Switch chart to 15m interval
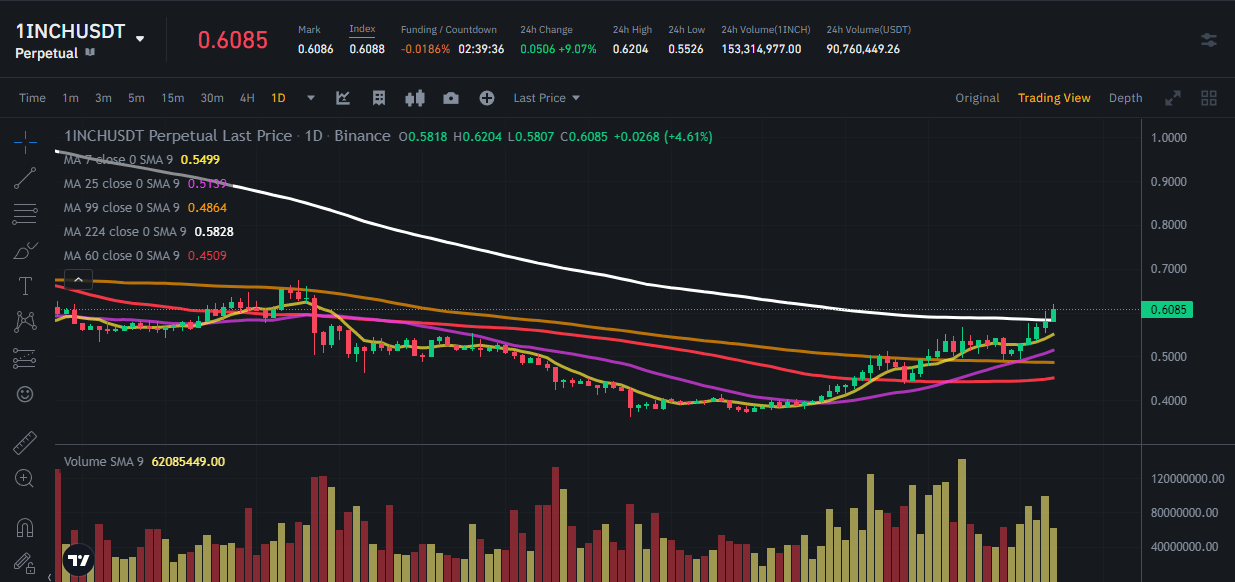 pos(173,98)
